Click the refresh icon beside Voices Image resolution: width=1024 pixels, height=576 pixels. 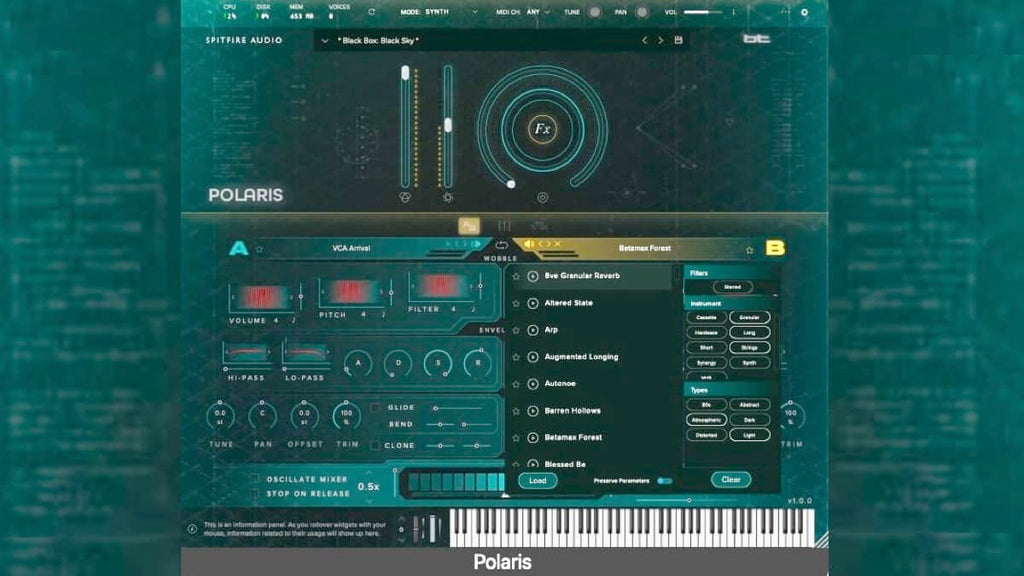click(372, 12)
